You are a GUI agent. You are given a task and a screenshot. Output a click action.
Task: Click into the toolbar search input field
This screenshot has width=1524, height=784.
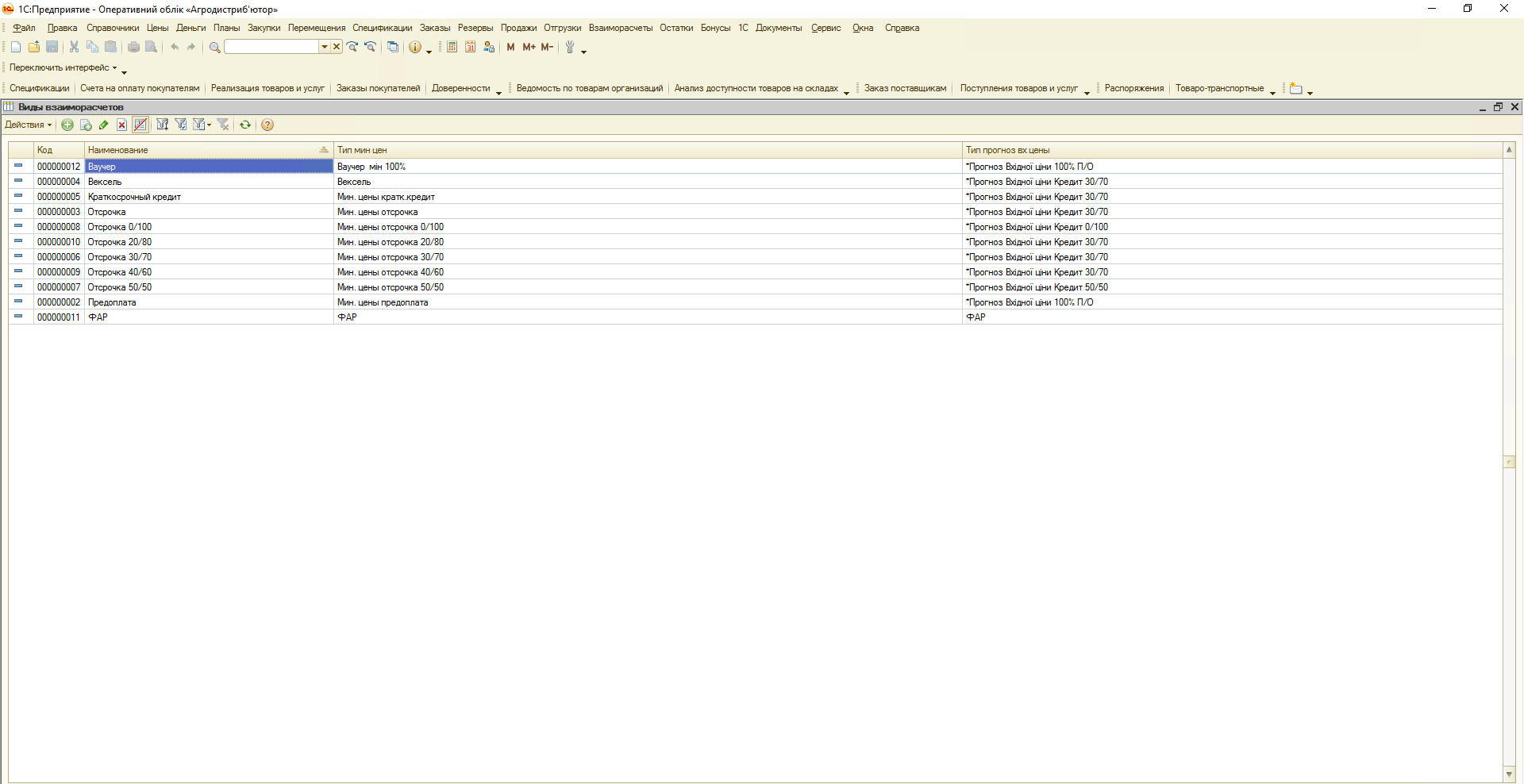[x=271, y=47]
